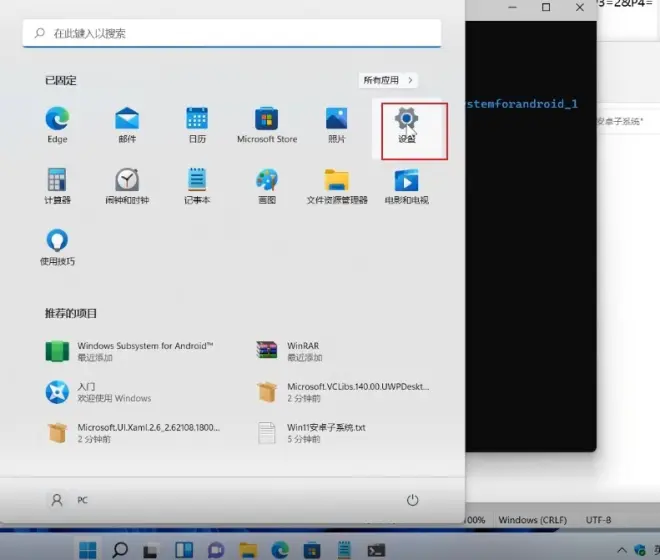Launch the 画图 Paint app
660x560 pixels.
coord(267,186)
